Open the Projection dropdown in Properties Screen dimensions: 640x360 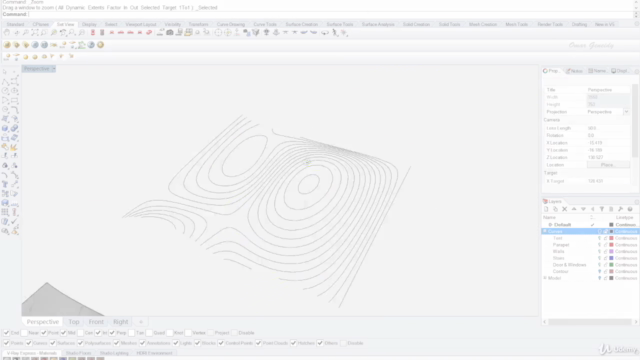[626, 112]
